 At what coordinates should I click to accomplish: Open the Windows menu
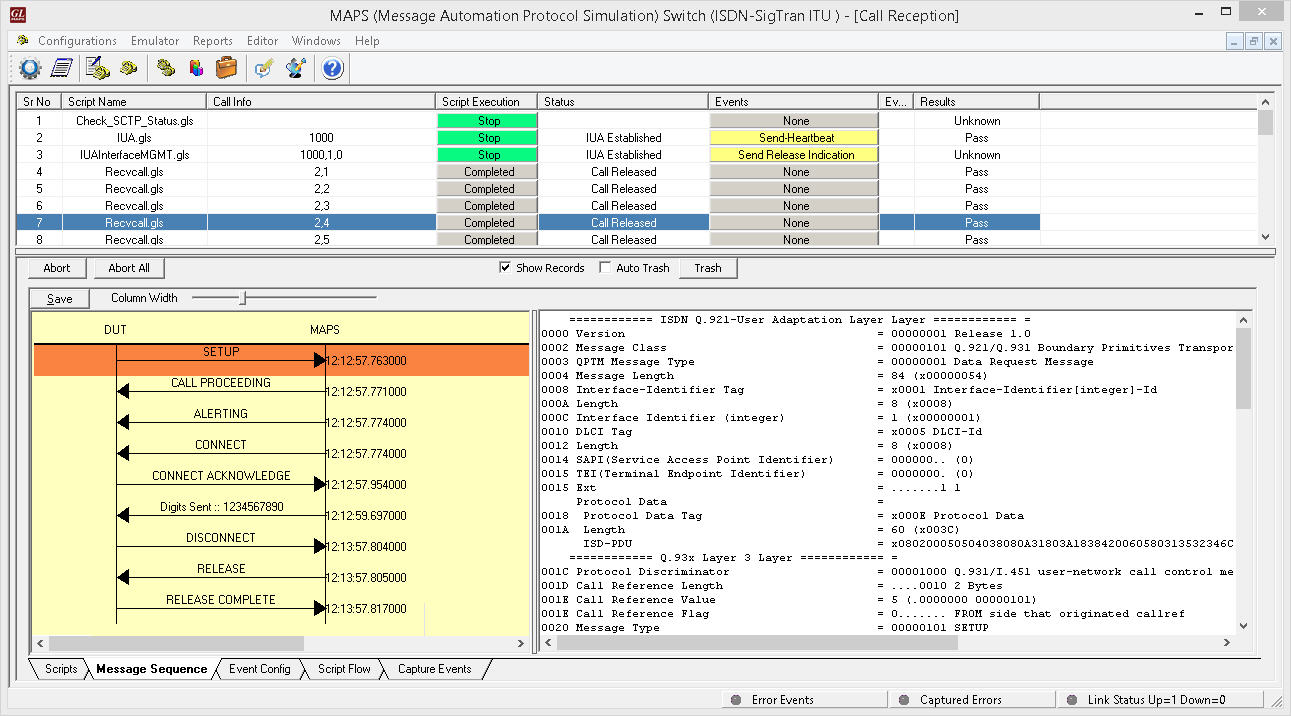(316, 41)
